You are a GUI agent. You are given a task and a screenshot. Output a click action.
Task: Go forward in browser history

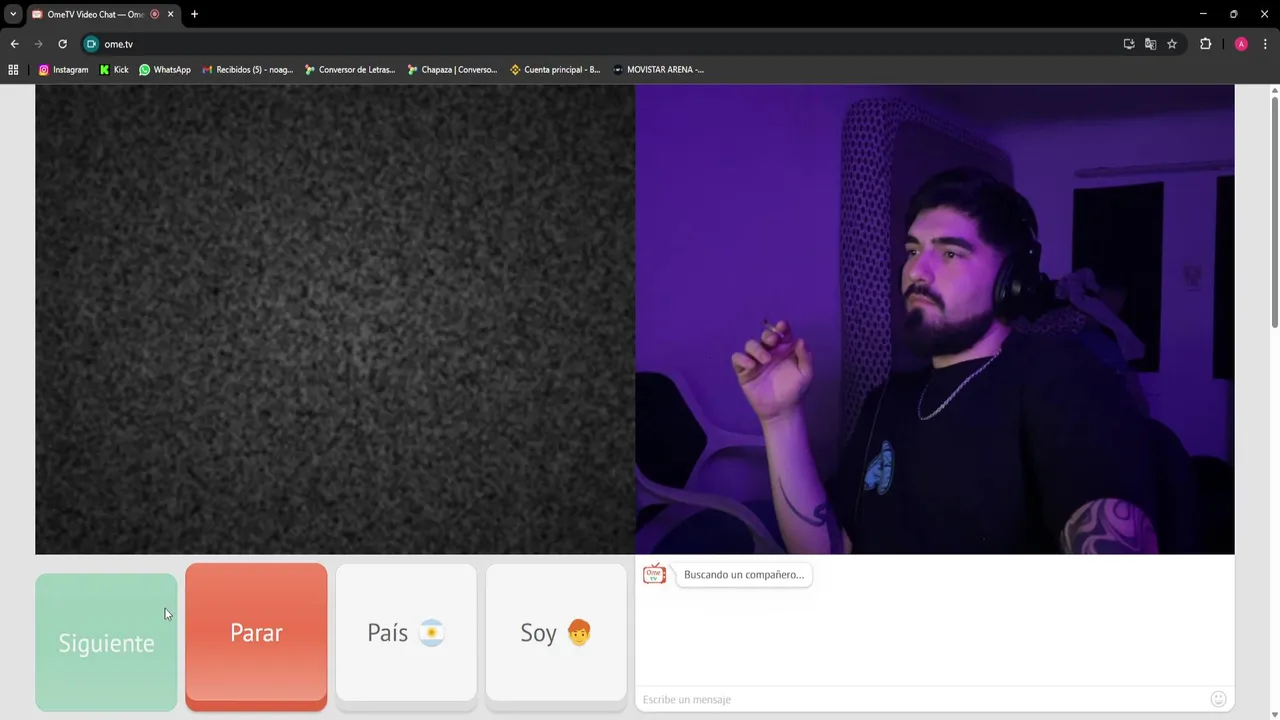pos(38,44)
